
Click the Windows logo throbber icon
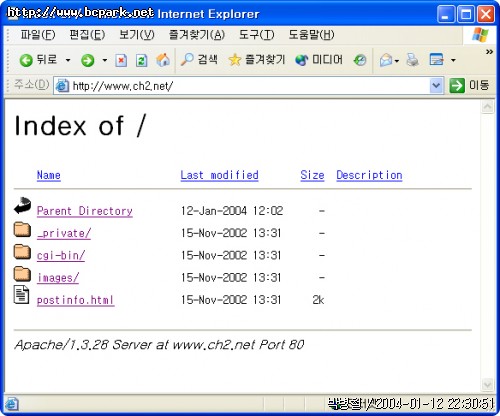[x=480, y=35]
